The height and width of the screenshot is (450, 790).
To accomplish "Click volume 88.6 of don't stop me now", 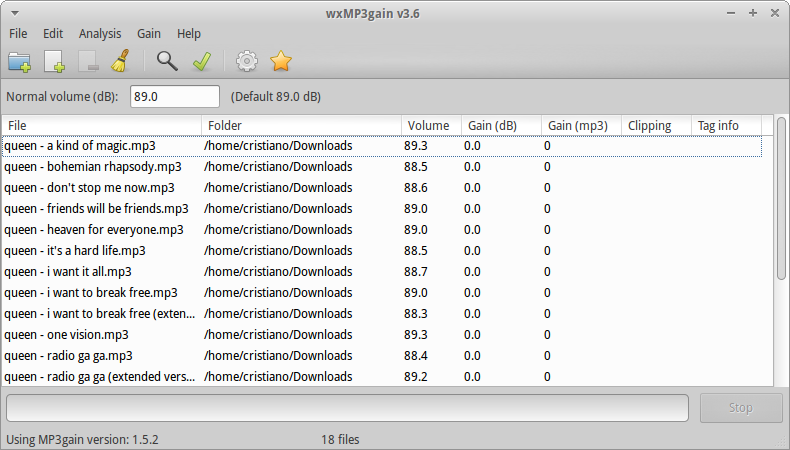I will point(416,188).
